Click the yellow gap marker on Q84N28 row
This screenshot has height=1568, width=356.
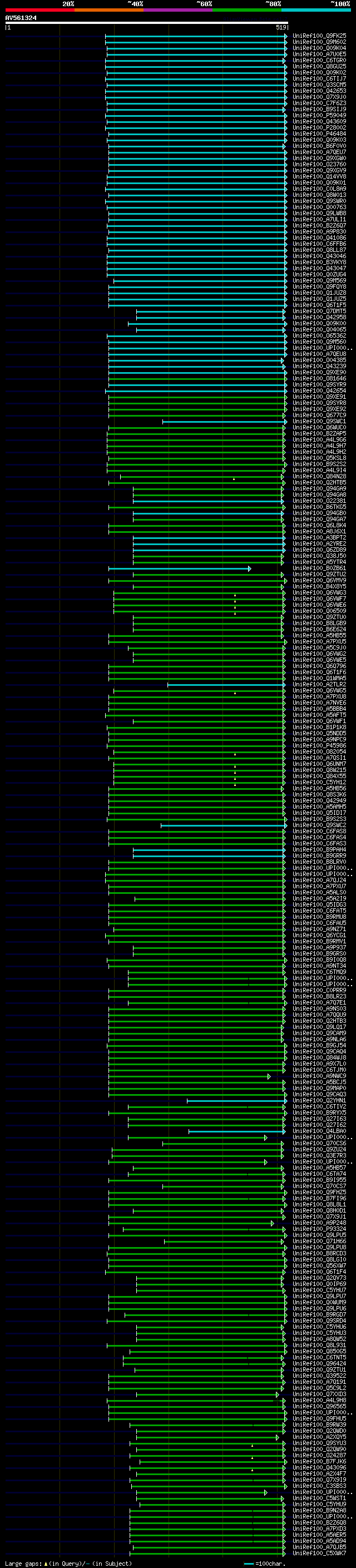point(234,478)
